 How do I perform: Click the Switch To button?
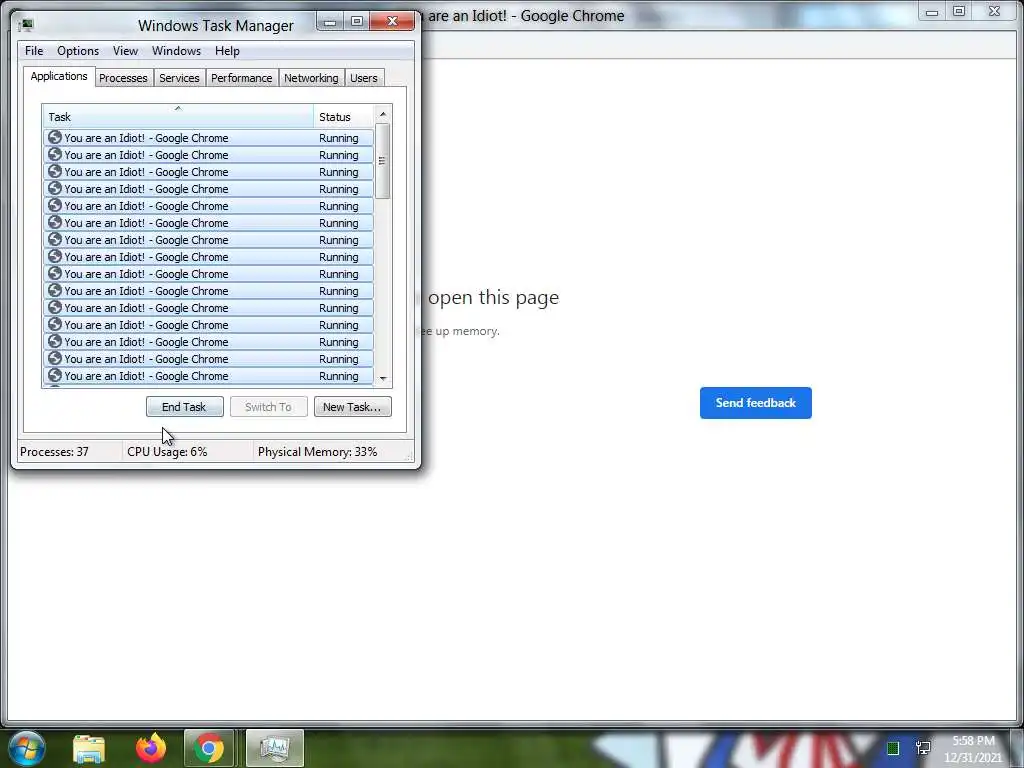click(x=268, y=407)
